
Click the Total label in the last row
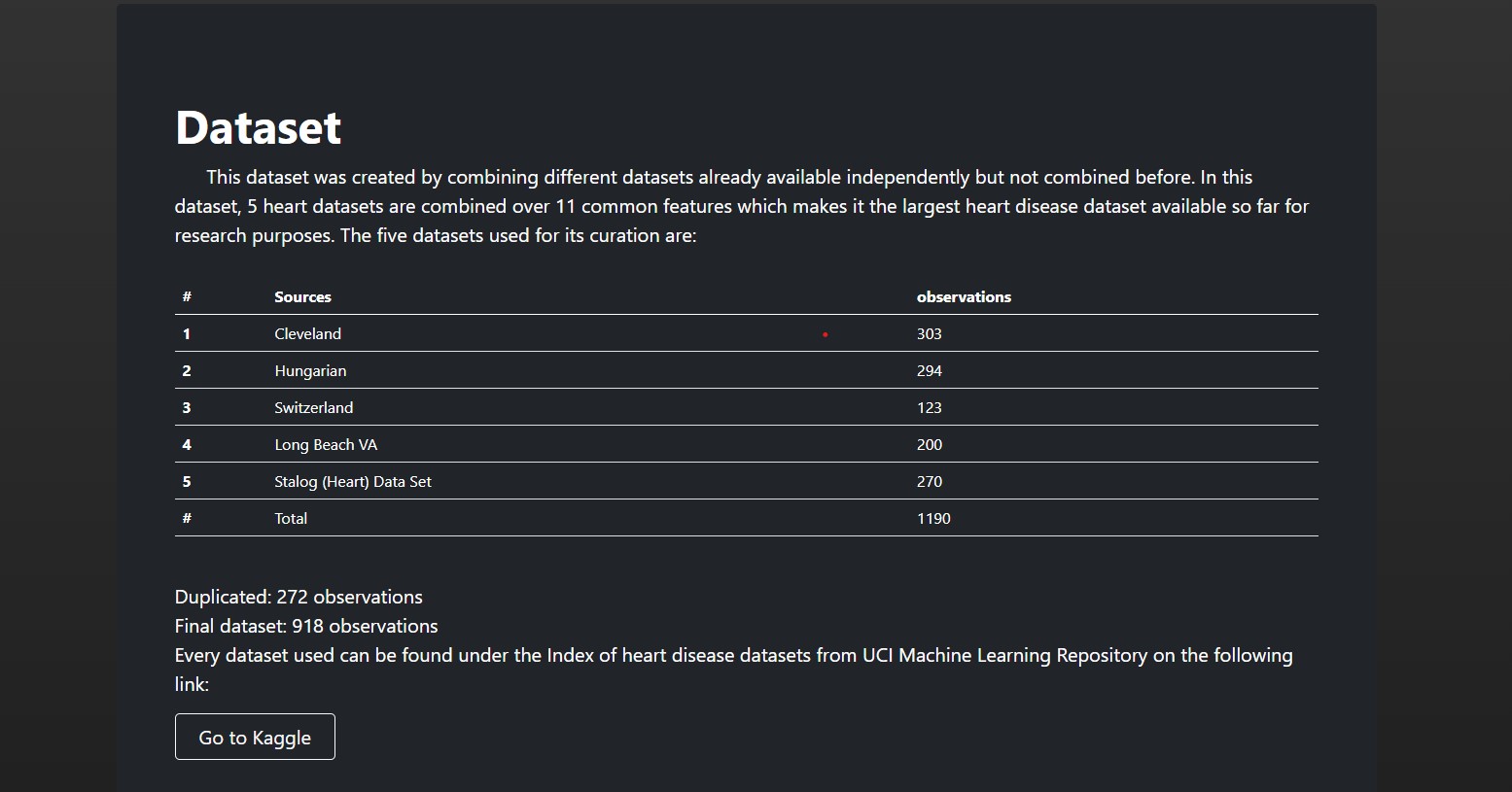(291, 519)
